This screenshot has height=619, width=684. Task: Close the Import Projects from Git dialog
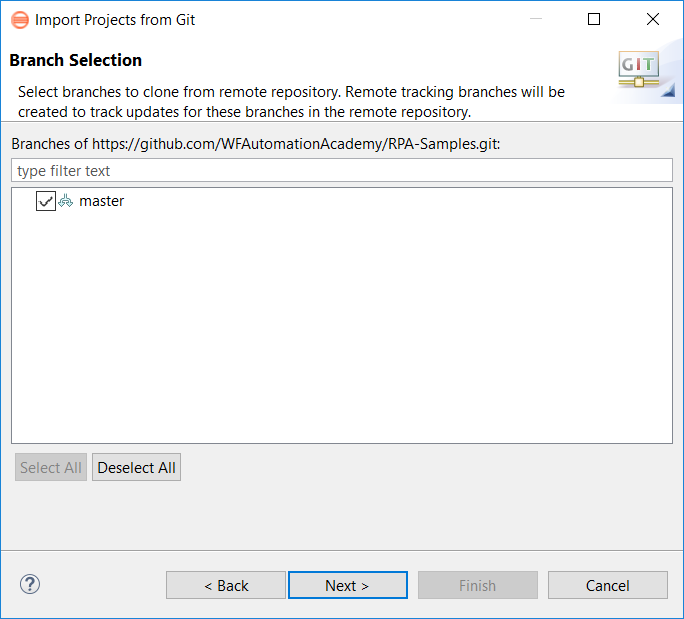[x=653, y=19]
